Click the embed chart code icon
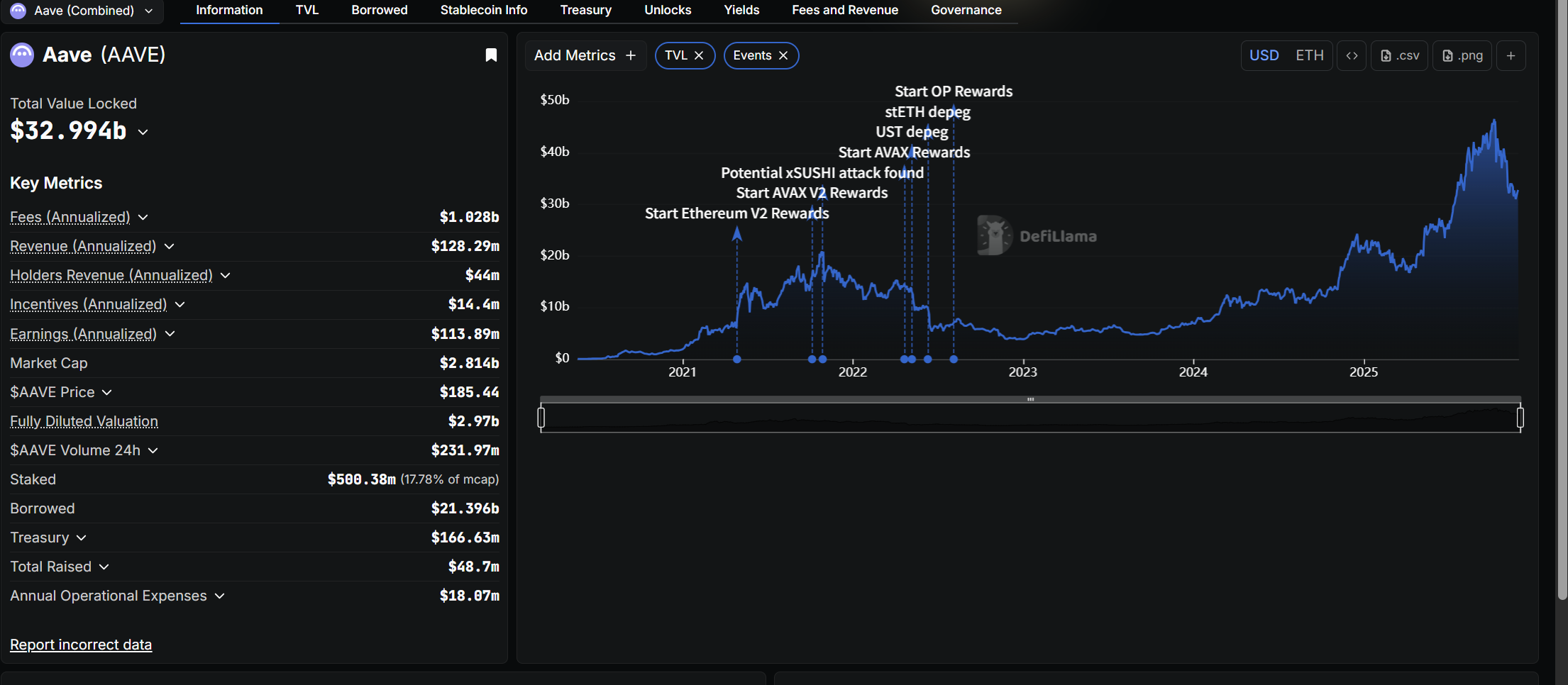The width and height of the screenshot is (1568, 685). [x=1352, y=55]
